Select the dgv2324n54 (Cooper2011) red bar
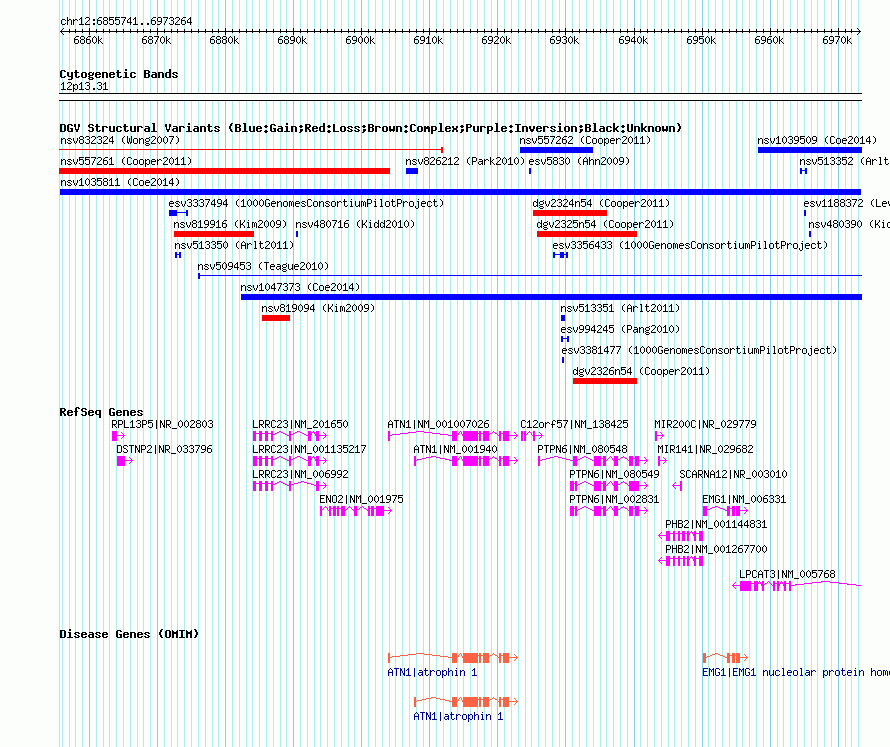Viewport: 890px width, 747px height. pos(570,213)
